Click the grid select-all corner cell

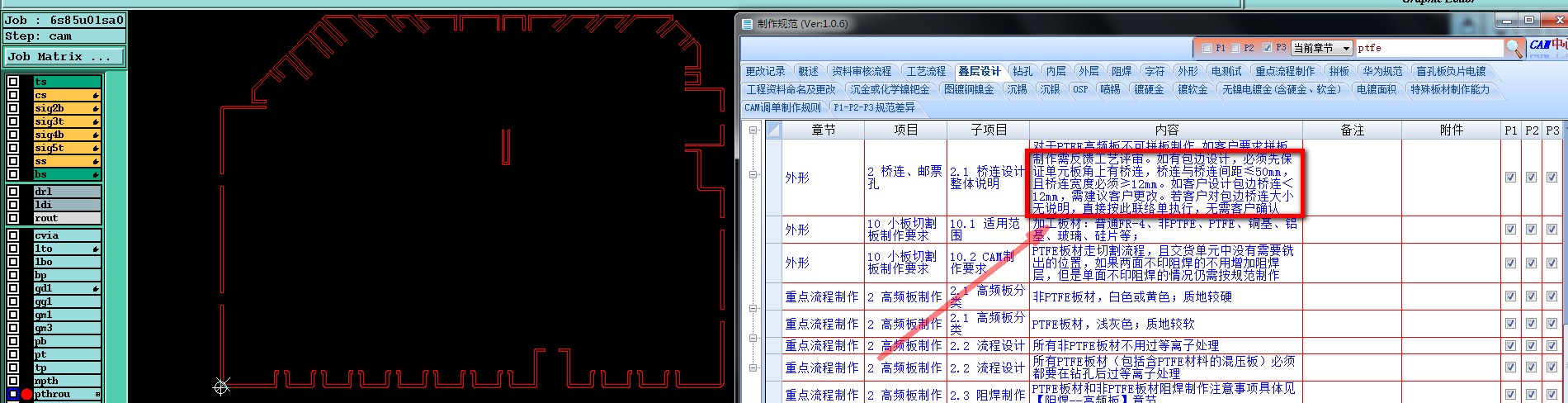click(x=773, y=130)
